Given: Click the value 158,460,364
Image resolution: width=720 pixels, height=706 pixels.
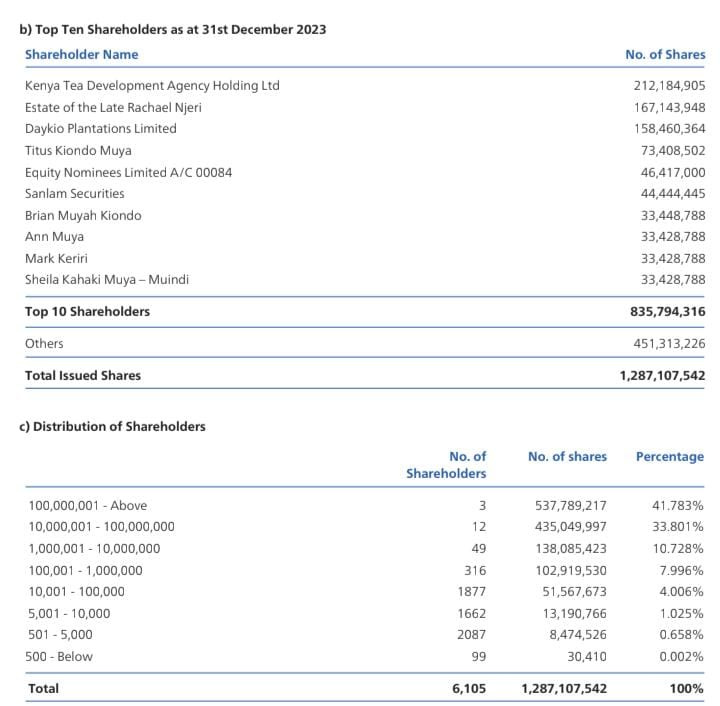Looking at the screenshot, I should point(669,129).
